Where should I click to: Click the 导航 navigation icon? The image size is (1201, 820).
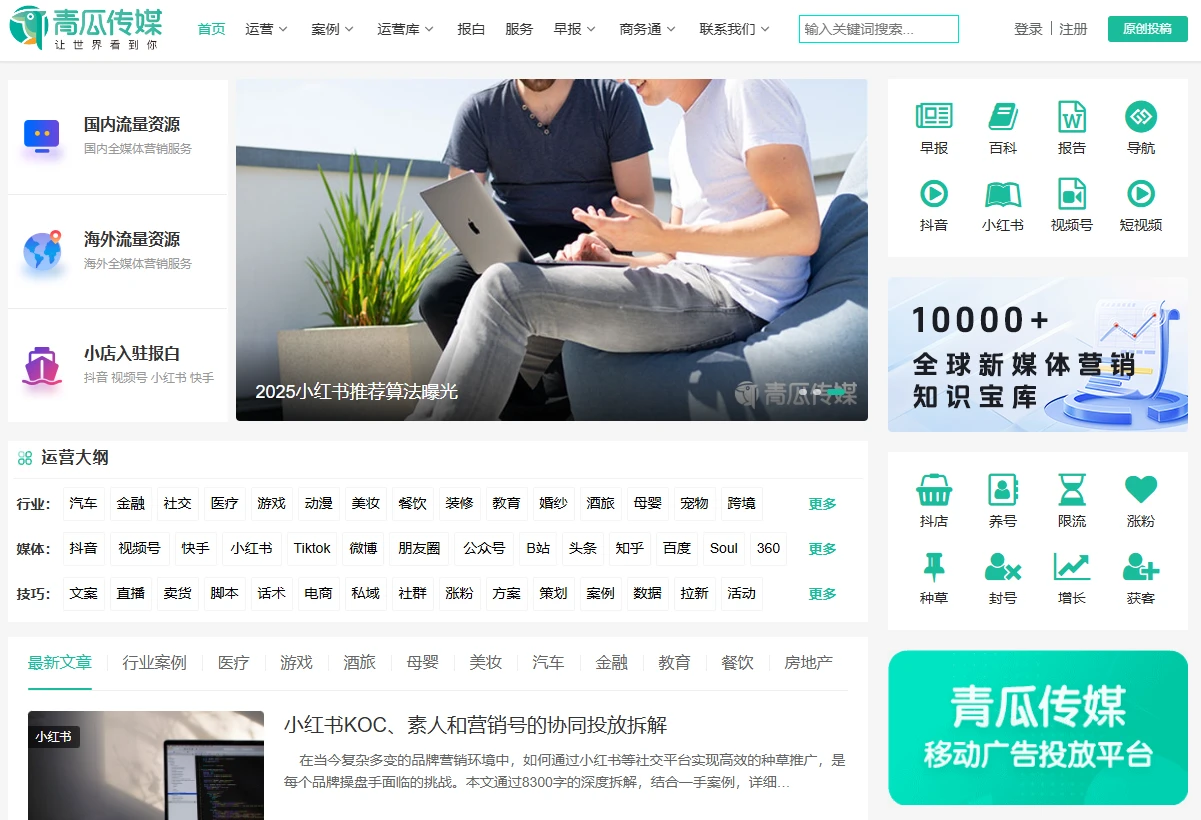tap(1141, 117)
